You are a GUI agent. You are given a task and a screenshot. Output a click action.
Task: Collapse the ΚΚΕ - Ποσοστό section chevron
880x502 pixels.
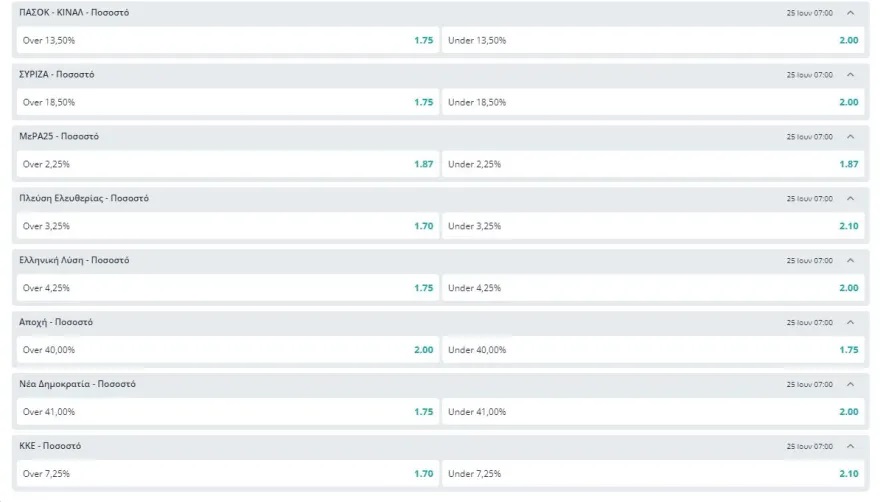[x=850, y=446]
